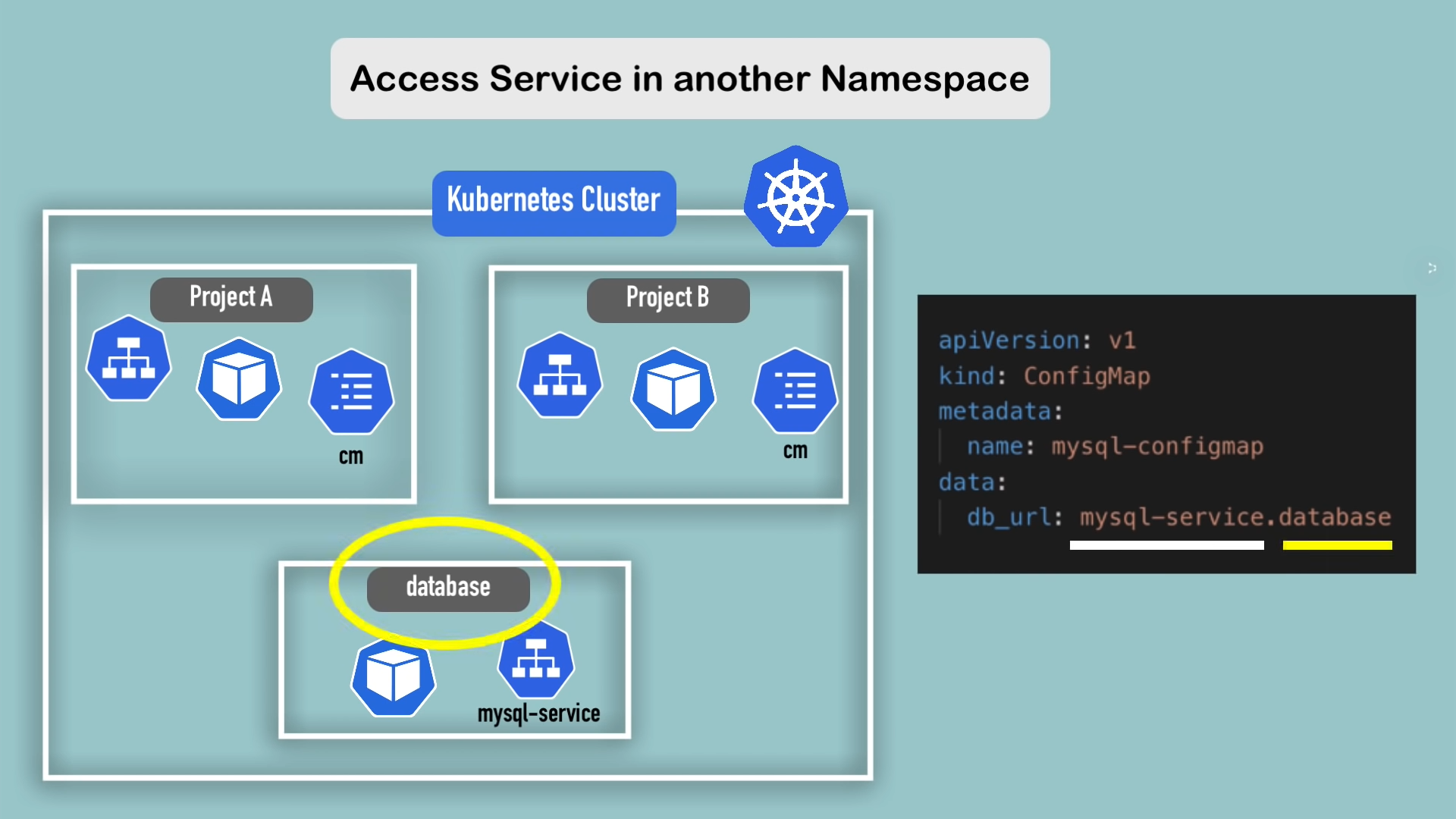This screenshot has height=819, width=1456.
Task: Select the Pod cube in database namespace
Action: [393, 677]
